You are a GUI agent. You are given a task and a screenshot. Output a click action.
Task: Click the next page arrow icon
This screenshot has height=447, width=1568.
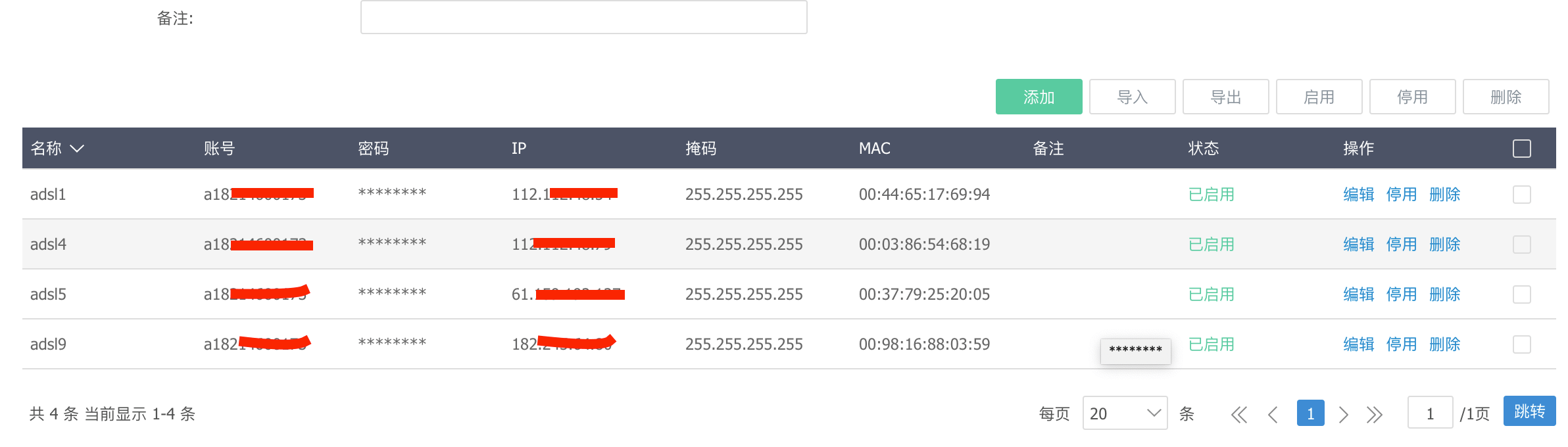[x=1344, y=413]
